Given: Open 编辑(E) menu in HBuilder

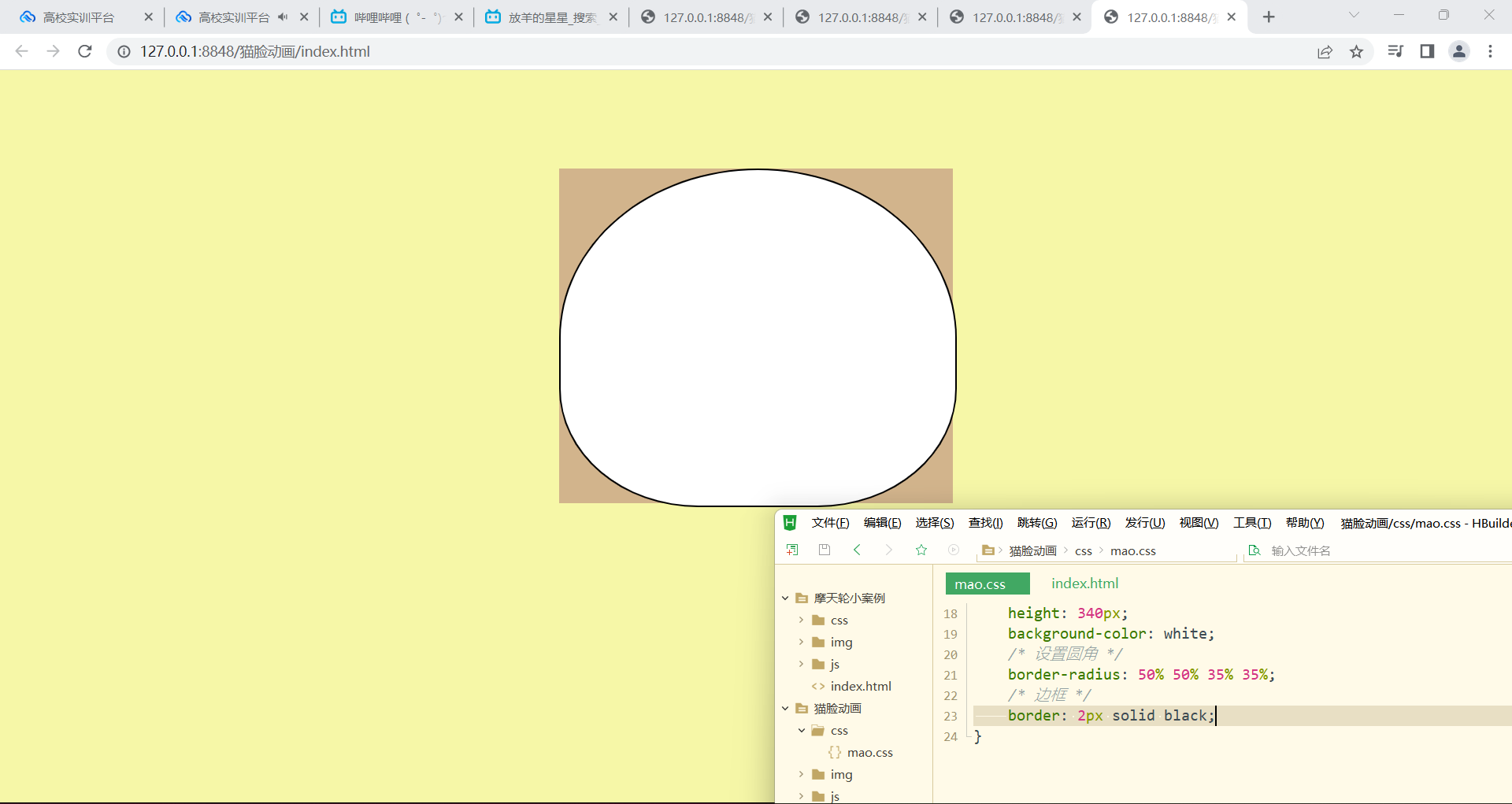Looking at the screenshot, I should coord(882,523).
